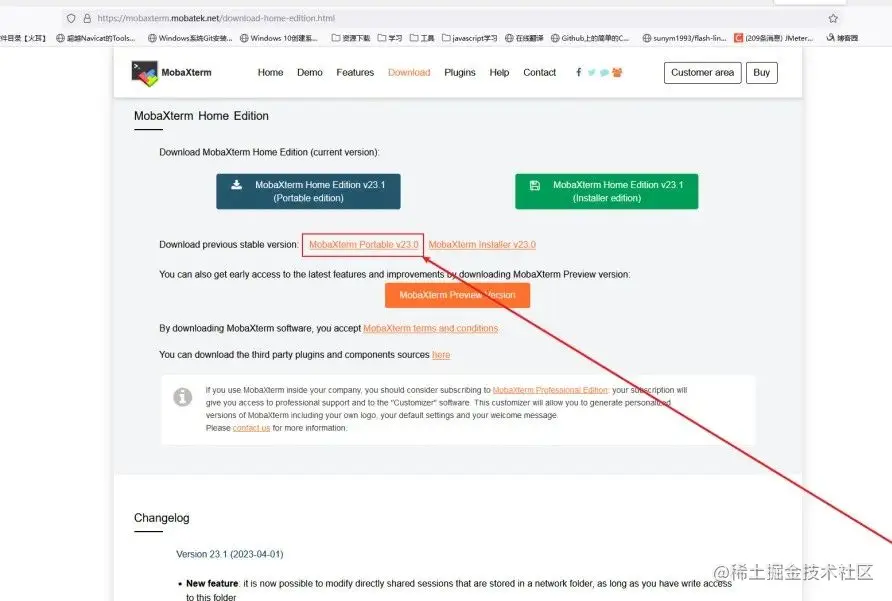
Task: Click 'Download previous stable version:' text
Action: tap(229, 245)
